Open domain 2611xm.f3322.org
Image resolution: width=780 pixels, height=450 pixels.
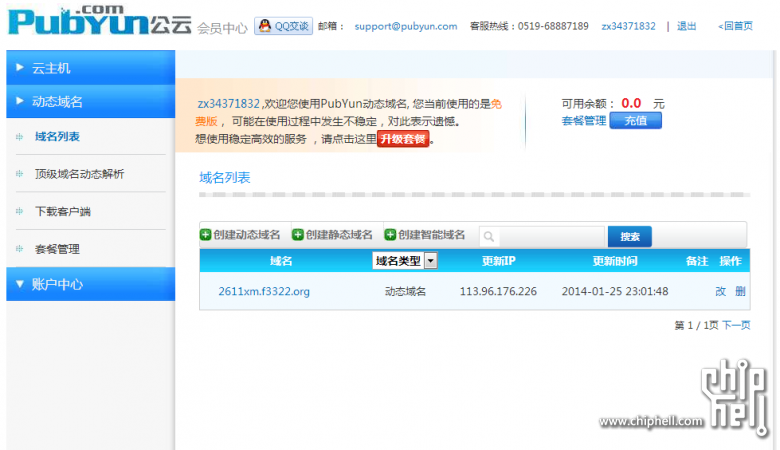point(264,291)
